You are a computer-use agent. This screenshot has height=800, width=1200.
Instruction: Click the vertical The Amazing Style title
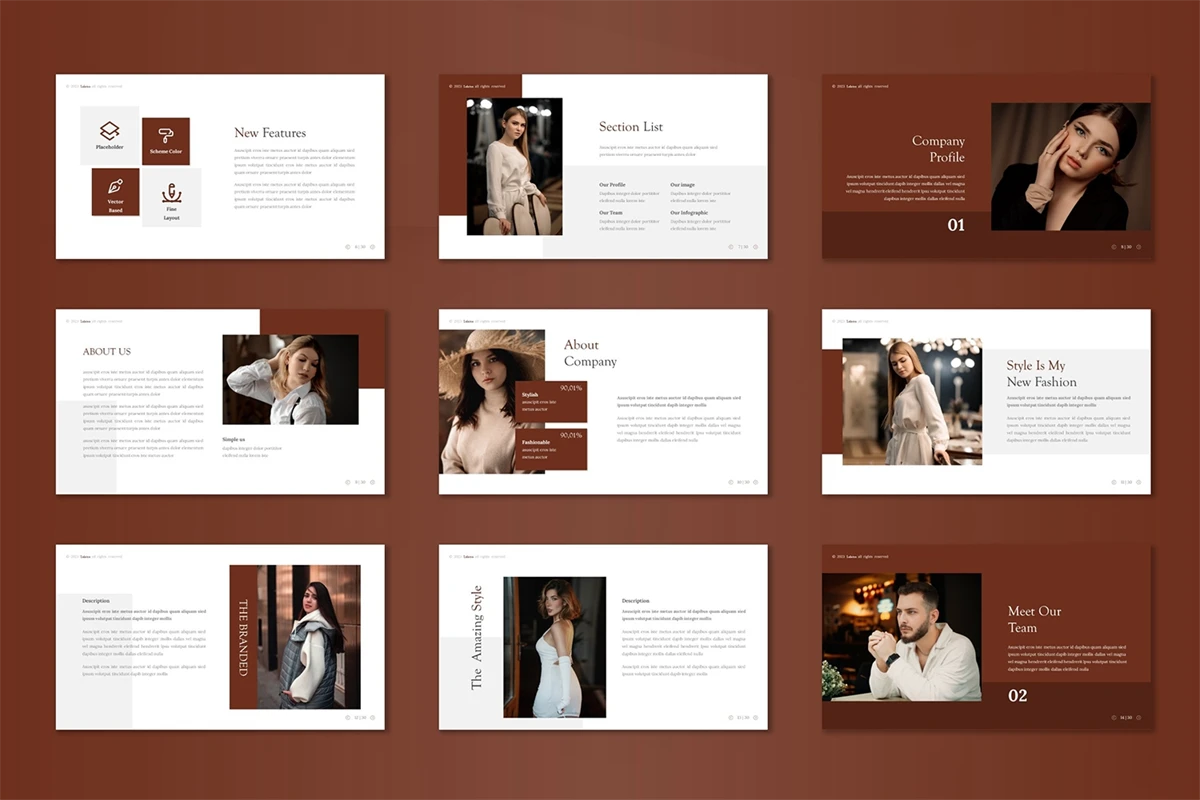tap(477, 637)
